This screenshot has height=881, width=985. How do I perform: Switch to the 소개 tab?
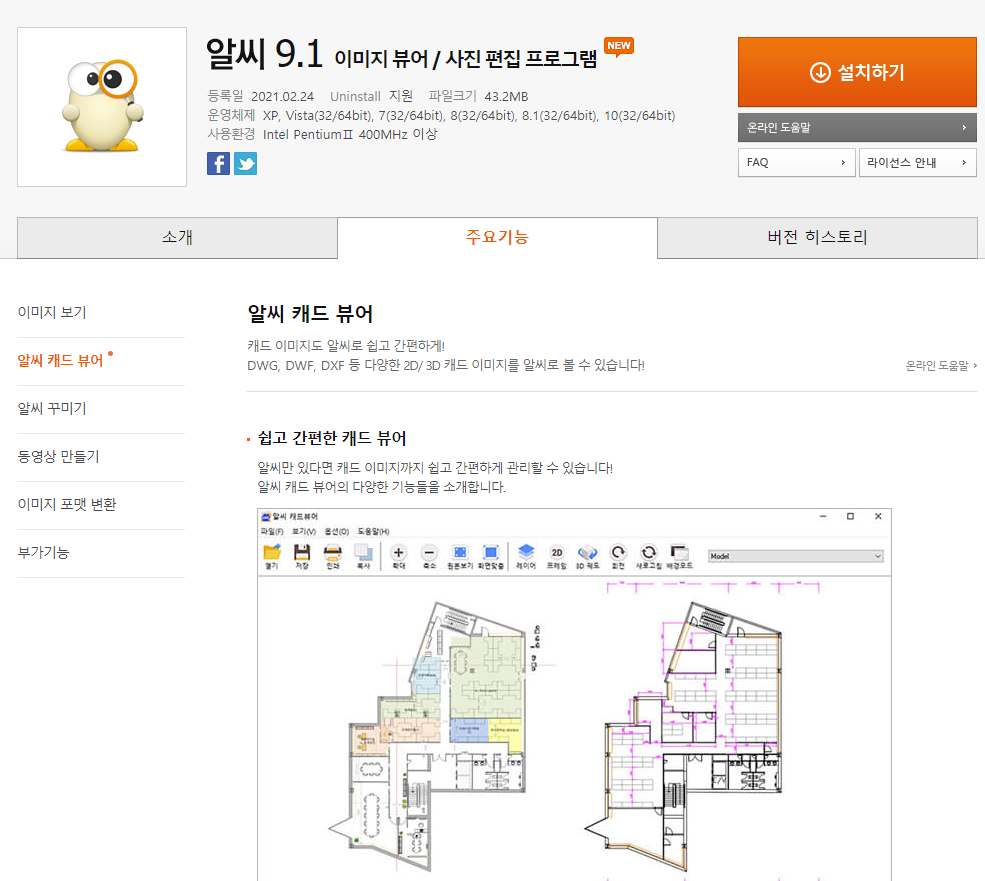point(177,238)
